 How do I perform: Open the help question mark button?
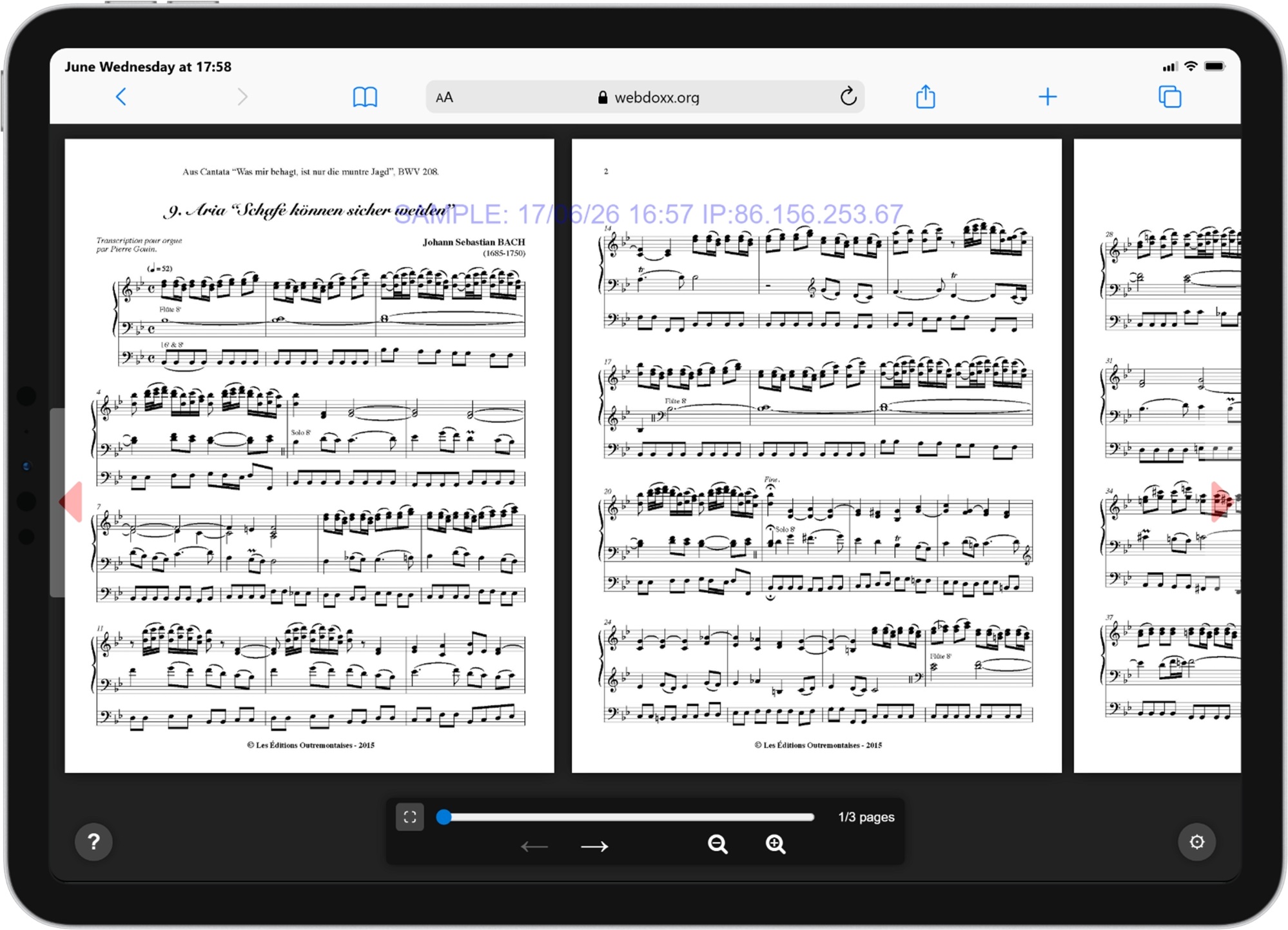(93, 842)
